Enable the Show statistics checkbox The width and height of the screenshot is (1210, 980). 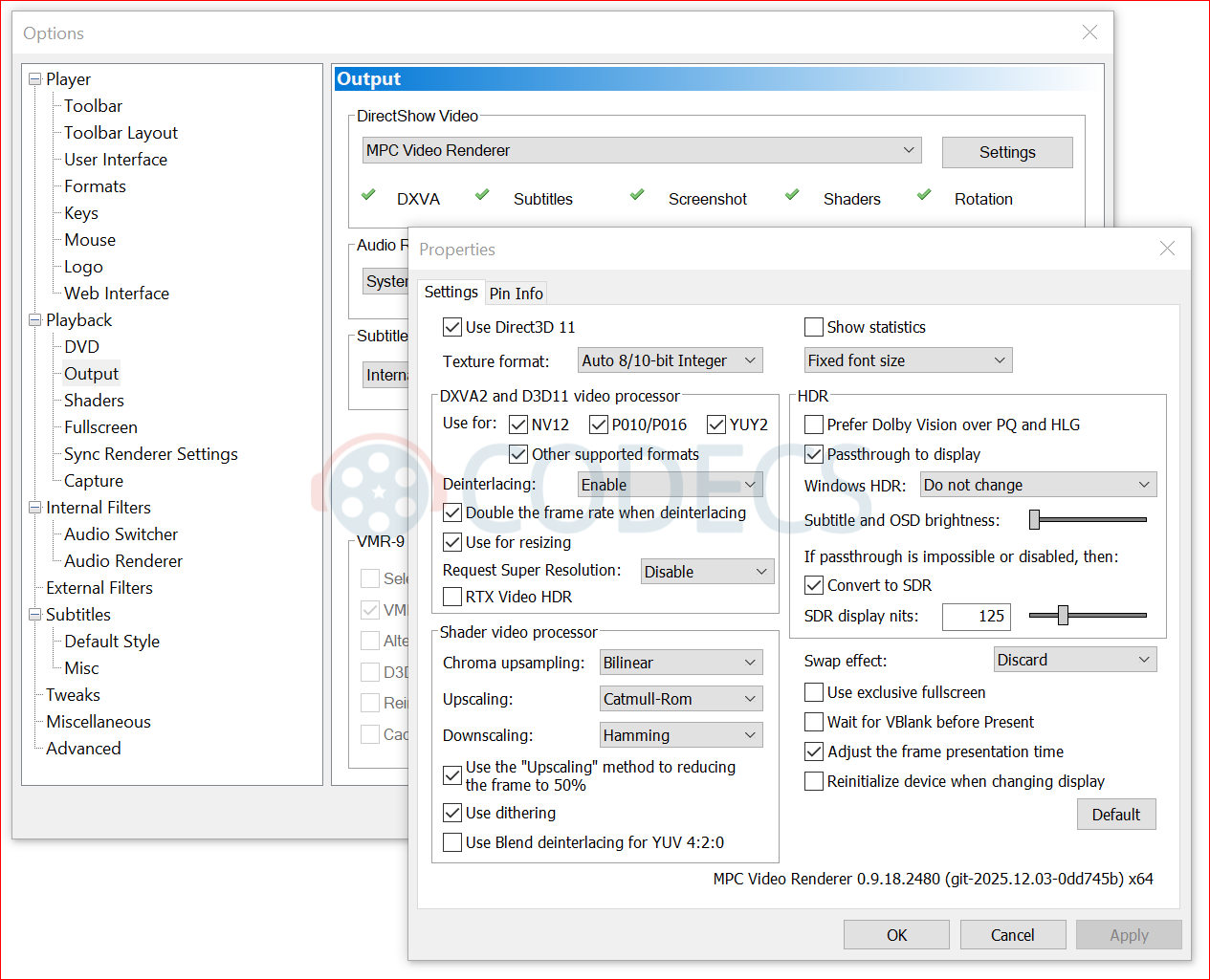pos(814,327)
